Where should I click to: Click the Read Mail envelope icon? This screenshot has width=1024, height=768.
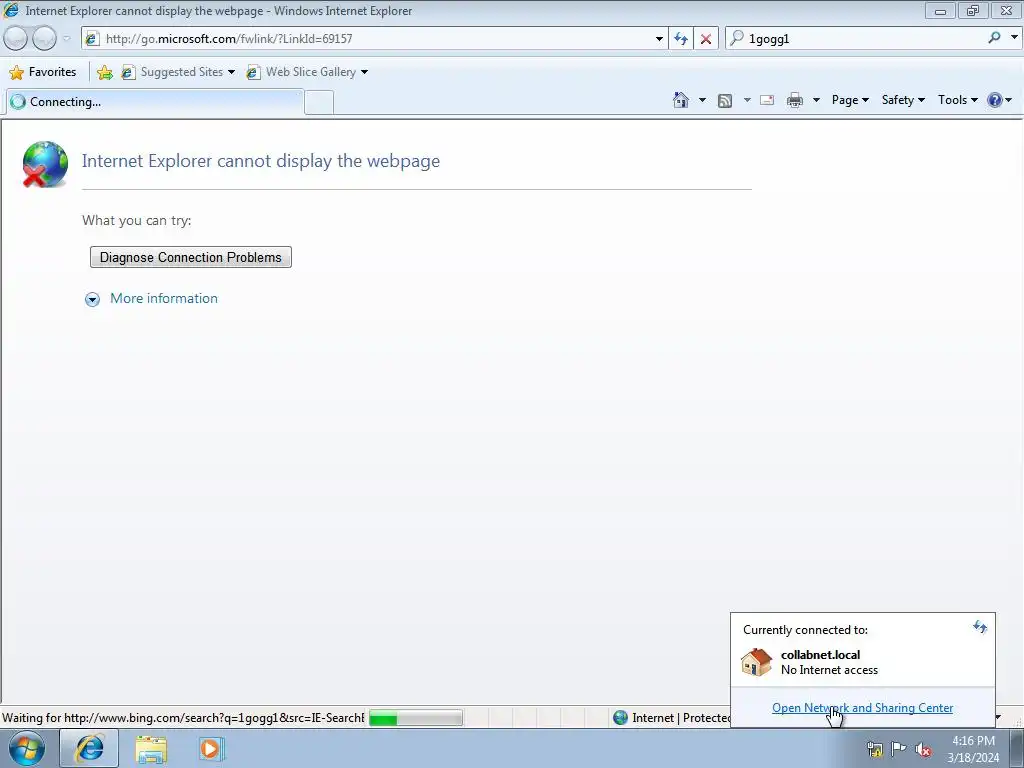pyautogui.click(x=767, y=100)
